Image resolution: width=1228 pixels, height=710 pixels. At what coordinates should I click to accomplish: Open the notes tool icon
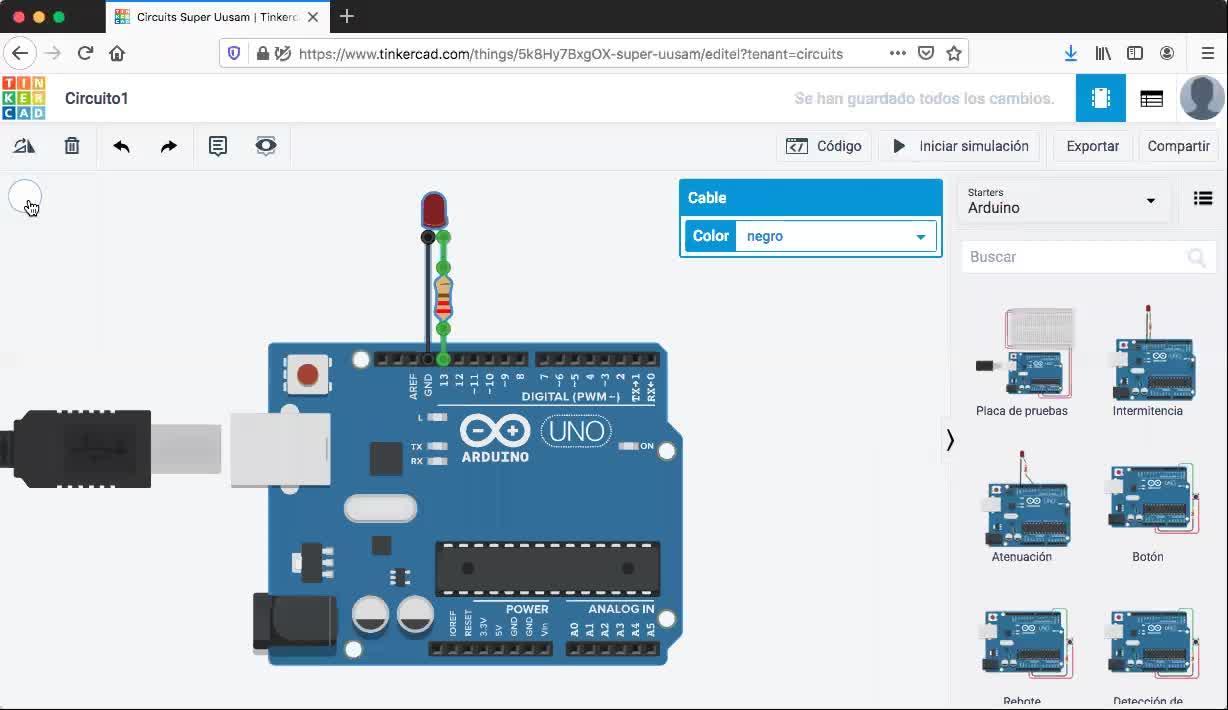coord(218,146)
